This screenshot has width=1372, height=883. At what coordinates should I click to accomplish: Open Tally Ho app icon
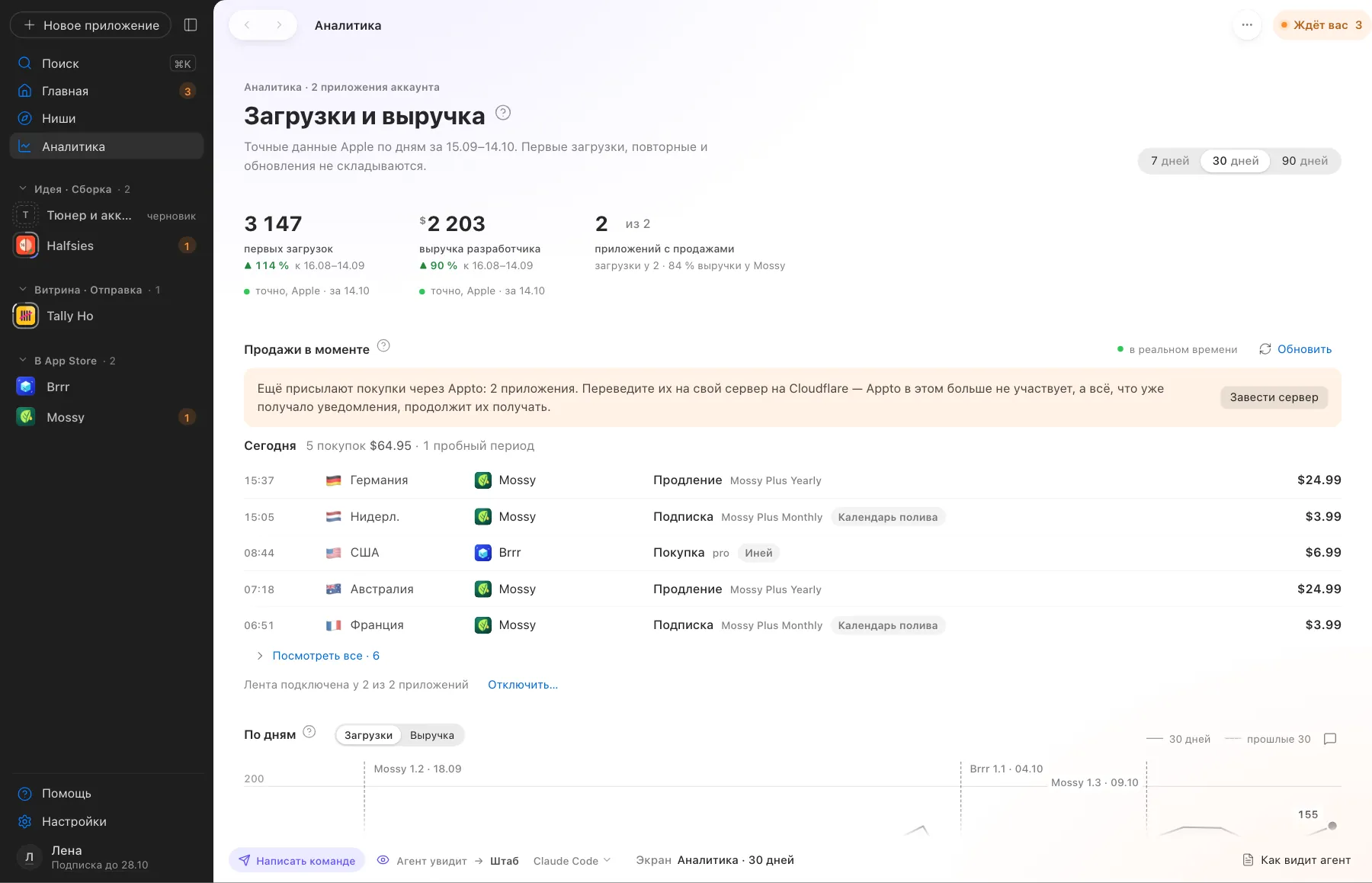point(26,316)
